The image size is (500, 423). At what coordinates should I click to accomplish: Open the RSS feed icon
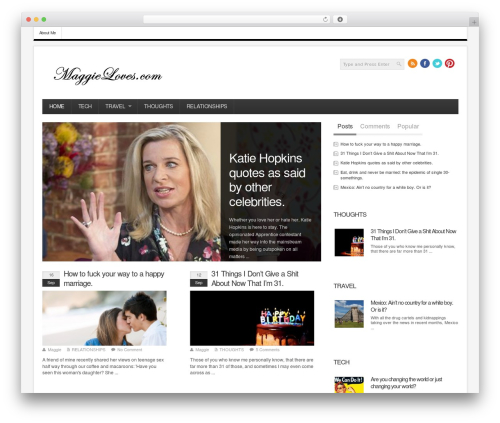coord(412,63)
